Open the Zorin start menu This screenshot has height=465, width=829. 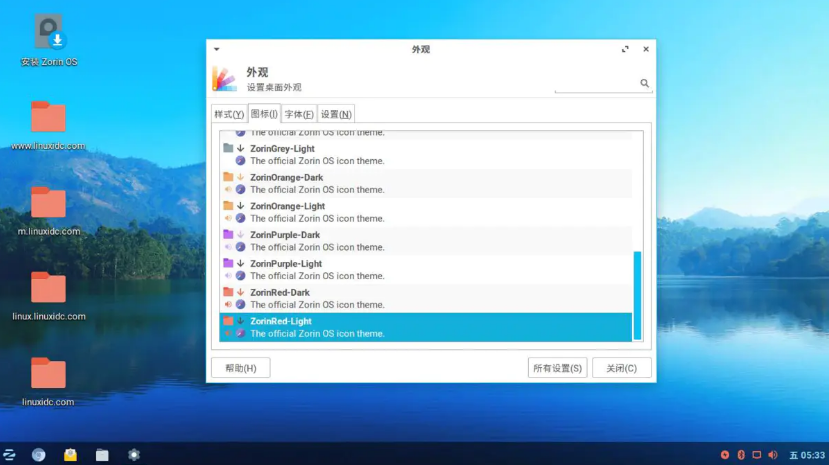tap(9, 455)
